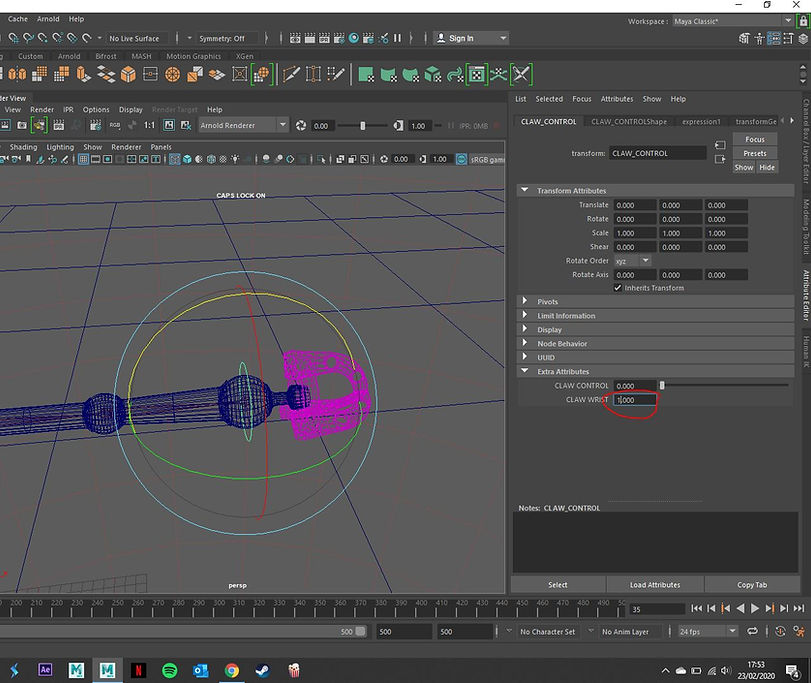Open the Arnold Renderer dropdown
The image size is (811, 683).
(243, 125)
